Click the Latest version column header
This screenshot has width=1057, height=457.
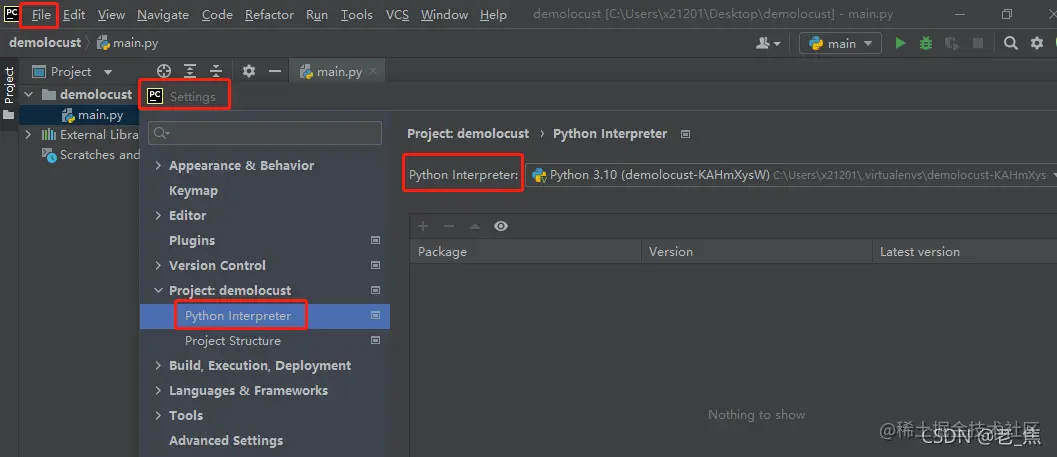[x=965, y=251]
